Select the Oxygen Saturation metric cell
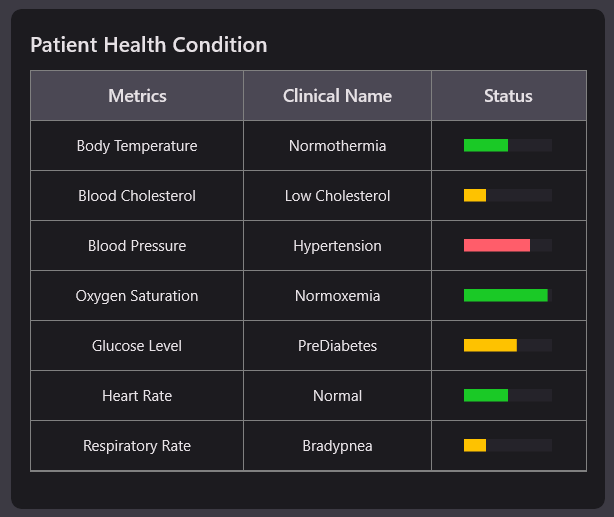 coord(137,296)
